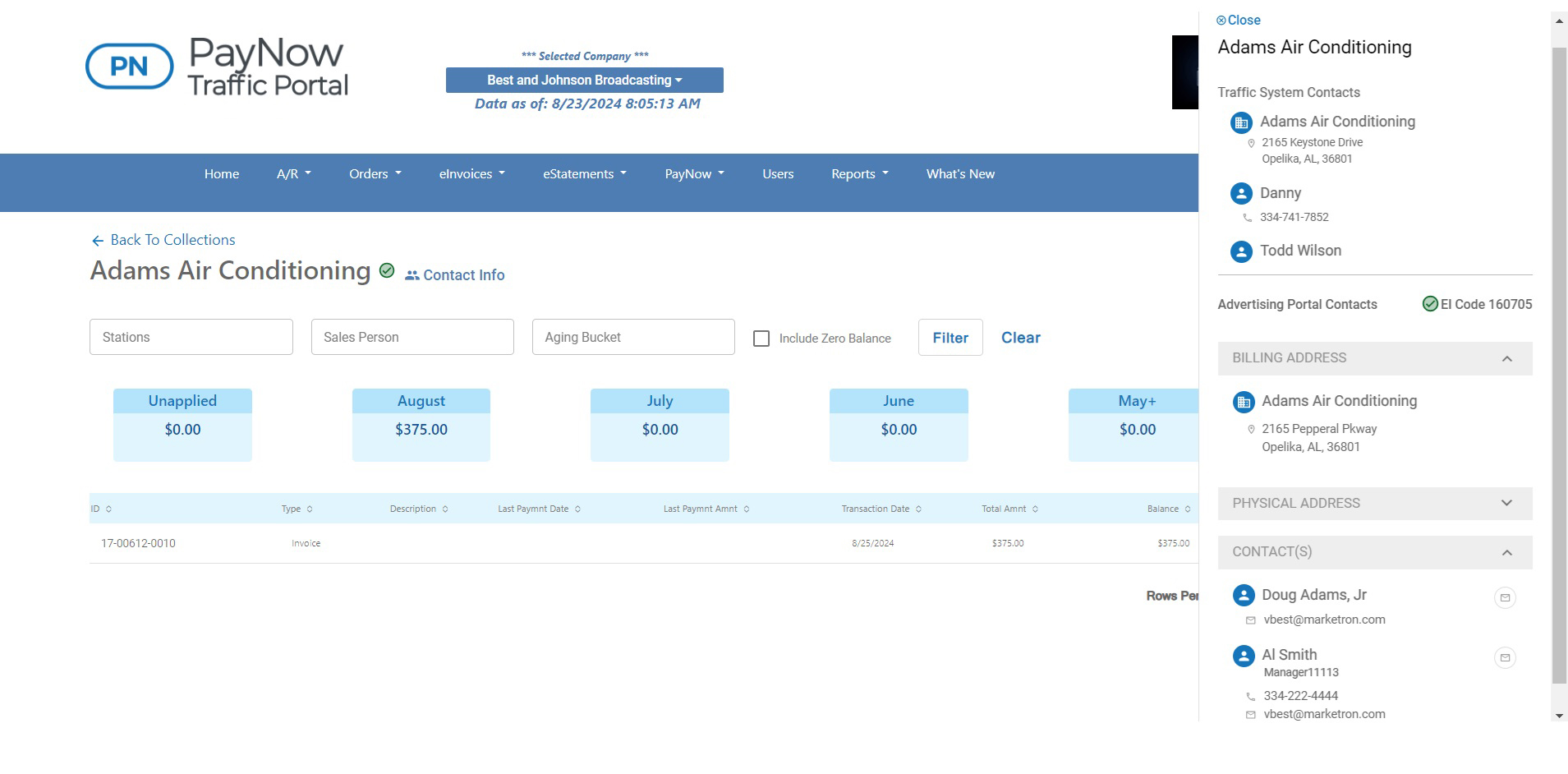Viewport: 1568px width, 774px height.
Task: Click the side panel vertical scrollbar
Action: (x=1559, y=366)
